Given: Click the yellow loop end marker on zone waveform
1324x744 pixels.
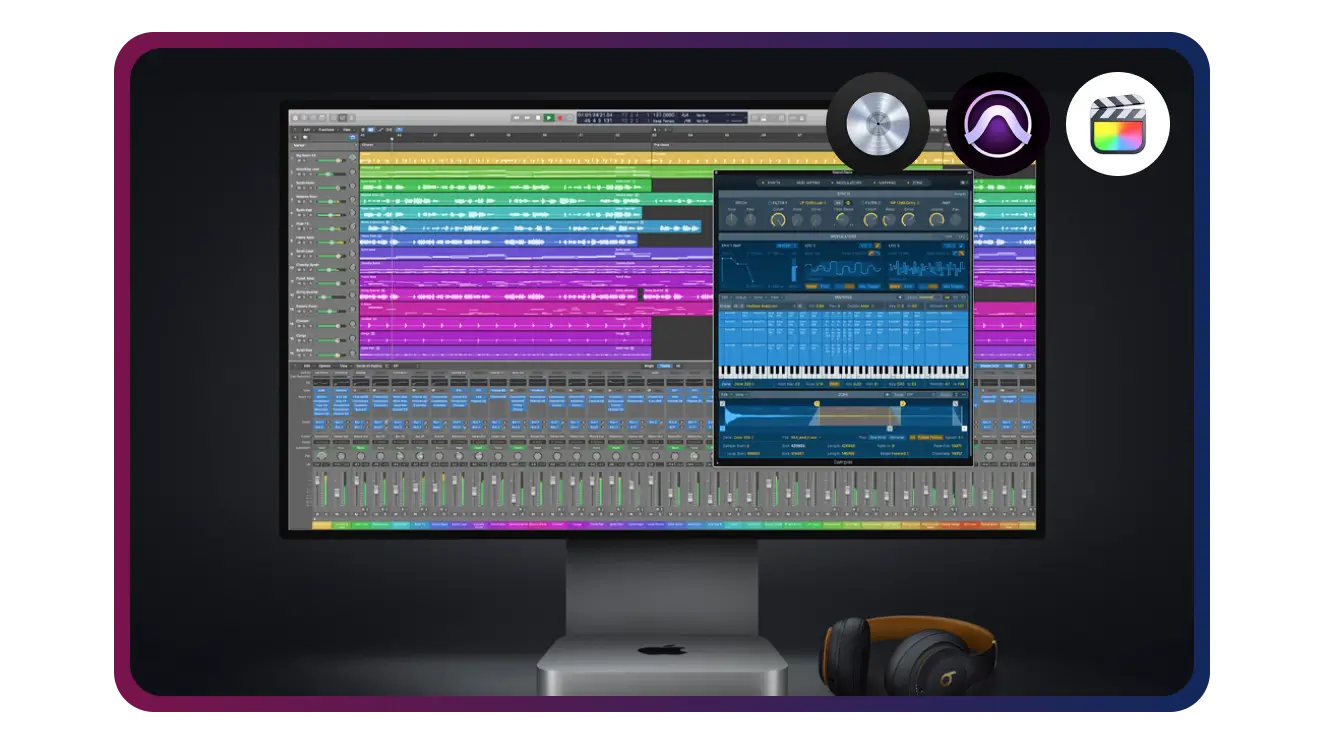Looking at the screenshot, I should tap(903, 403).
